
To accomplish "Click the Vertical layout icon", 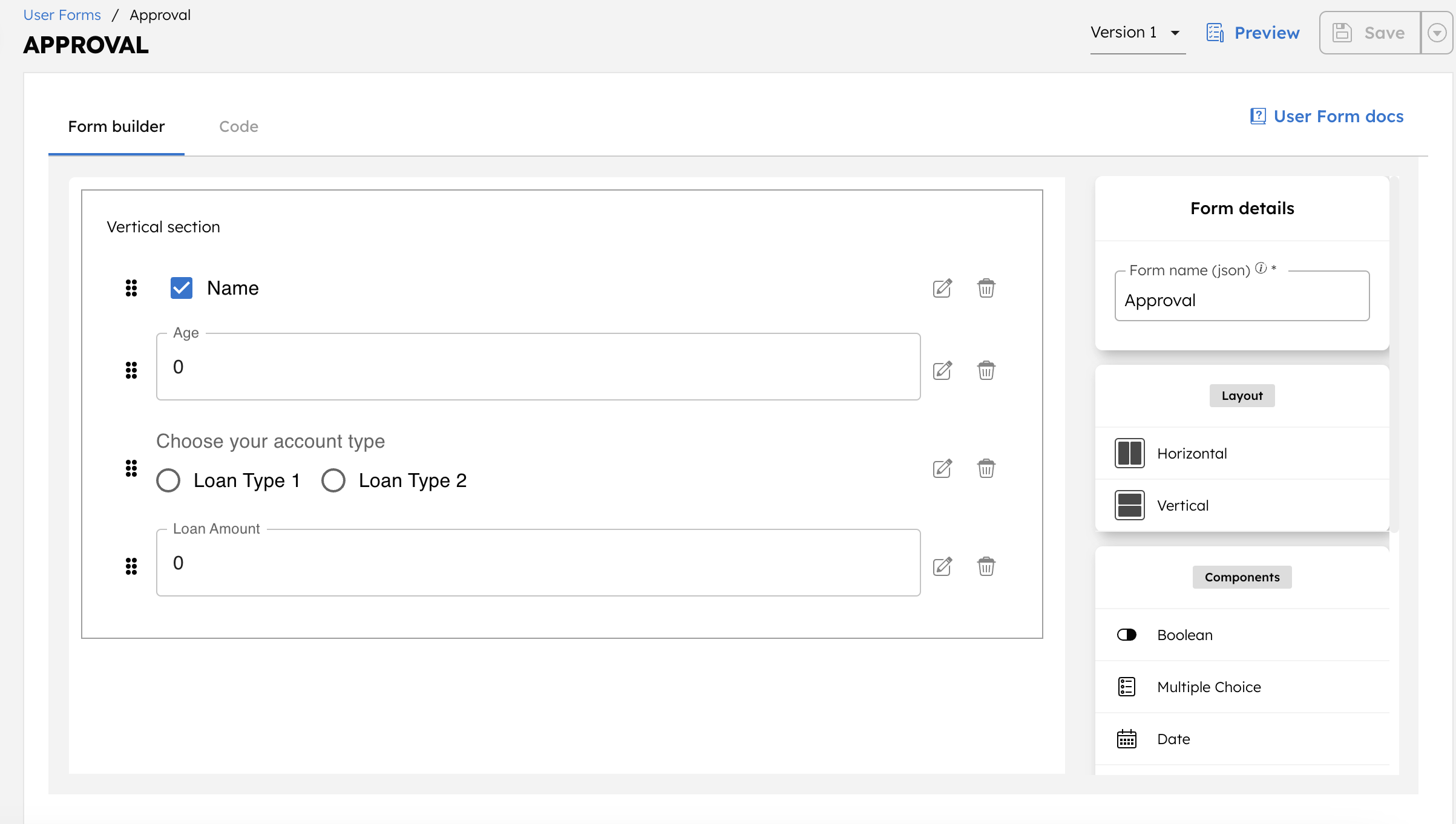I will pyautogui.click(x=1130, y=505).
